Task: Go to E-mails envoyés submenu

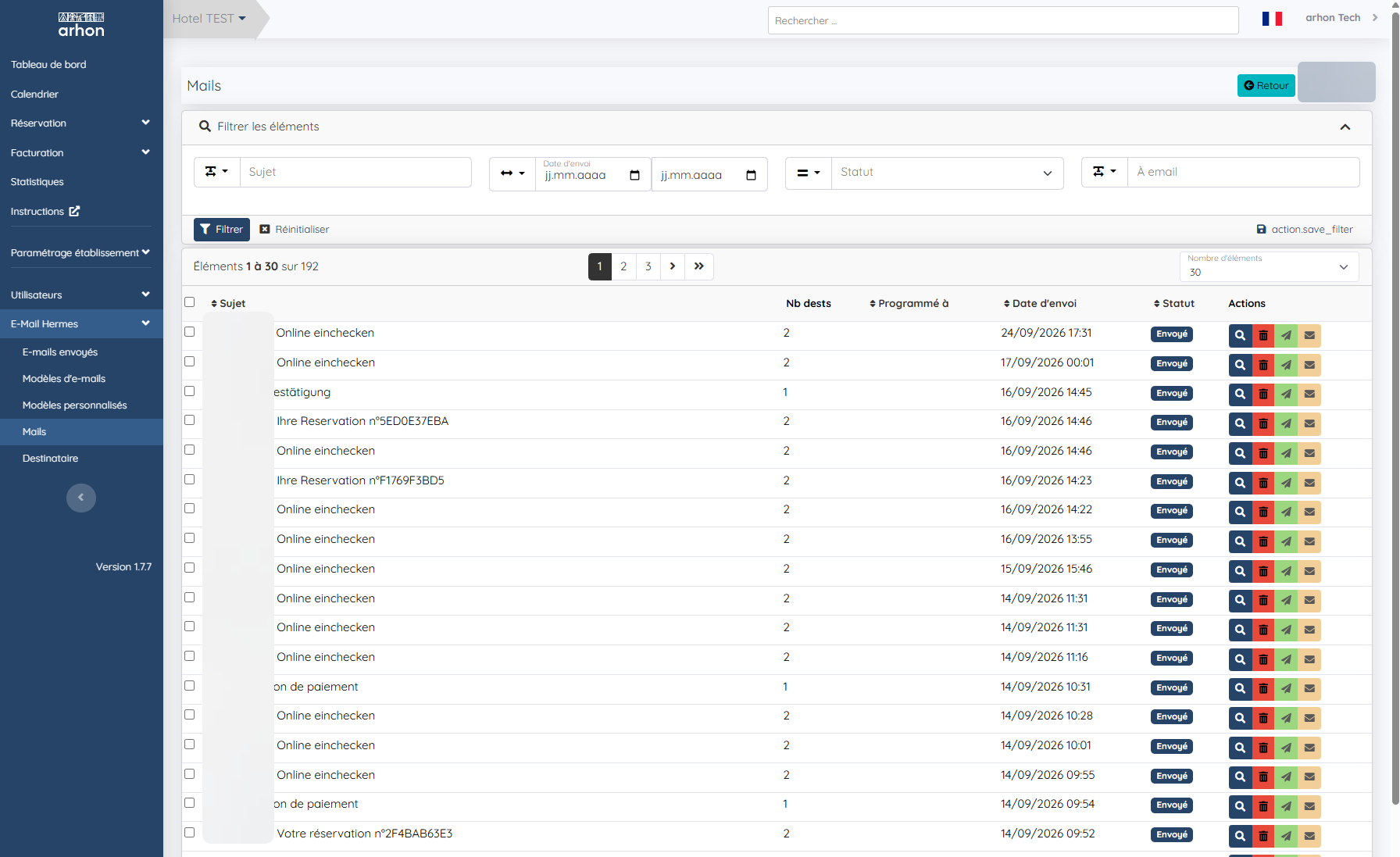Action: tap(60, 352)
